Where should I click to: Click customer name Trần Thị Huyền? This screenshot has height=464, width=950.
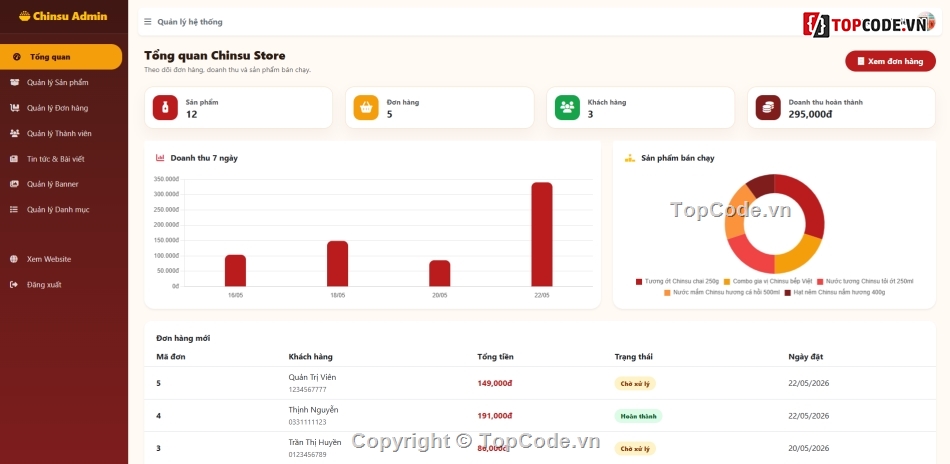click(314, 442)
